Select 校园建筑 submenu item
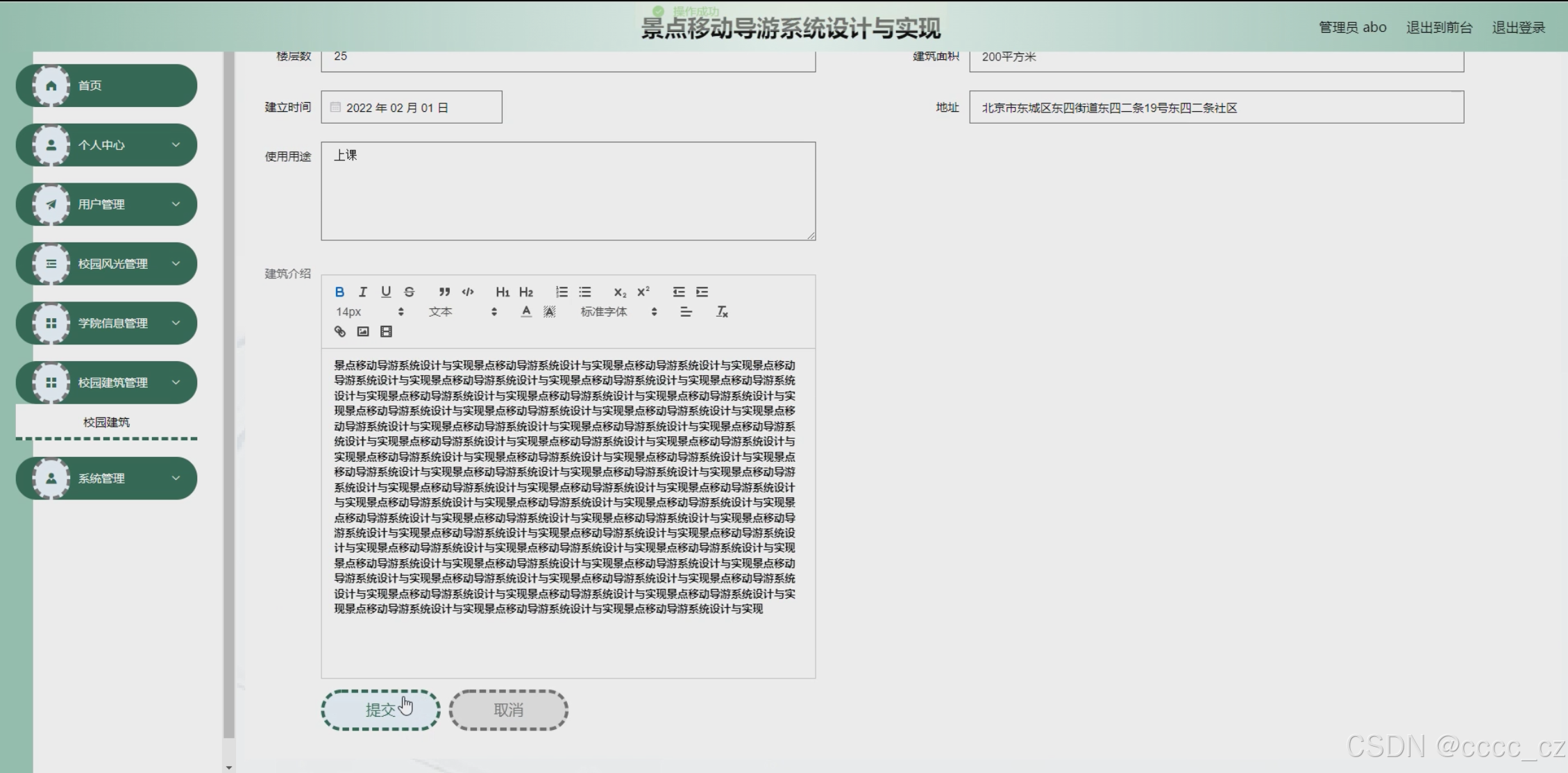The width and height of the screenshot is (1568, 773). coord(106,422)
